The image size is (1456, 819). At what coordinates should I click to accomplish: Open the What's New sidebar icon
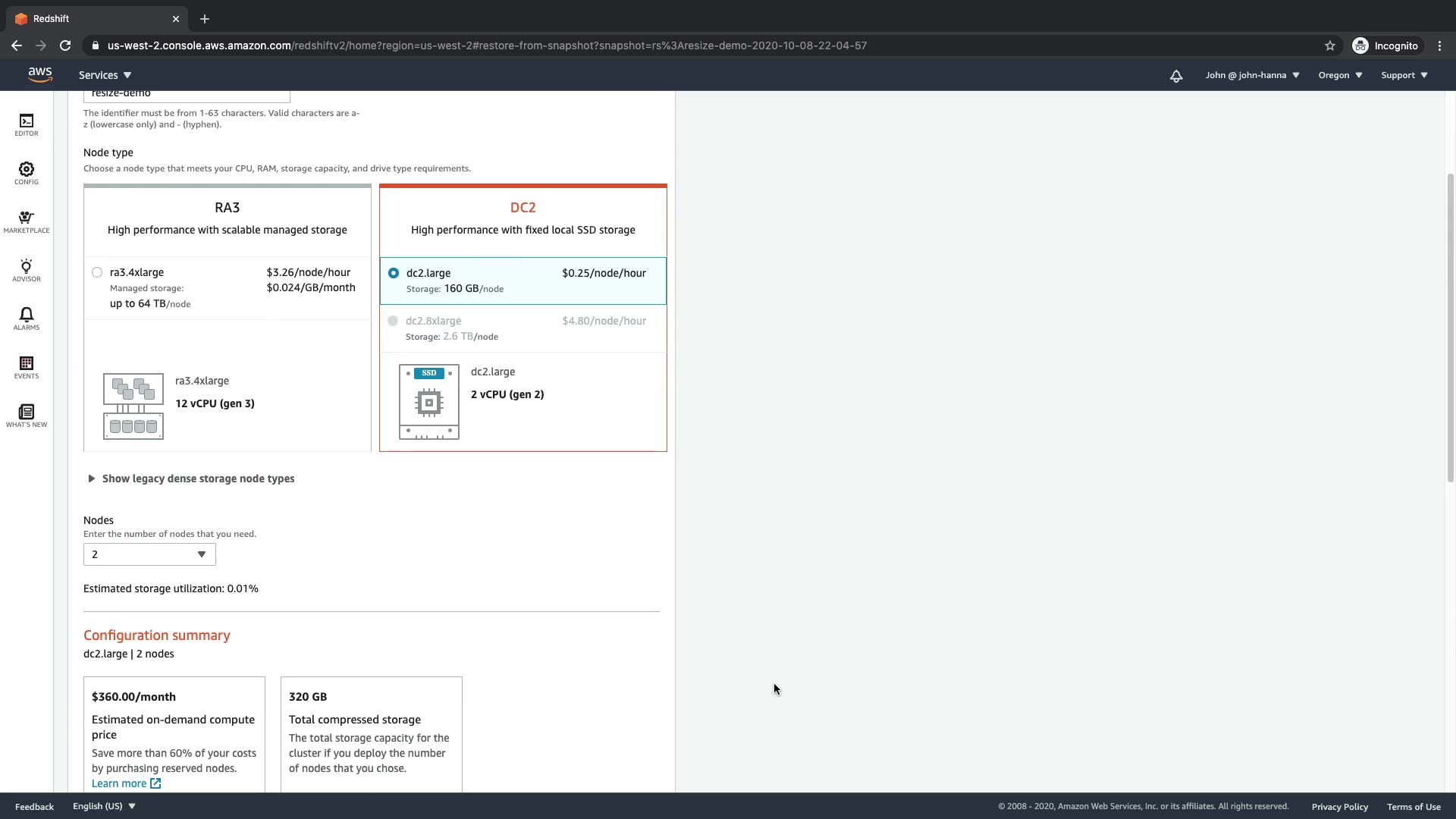click(x=27, y=416)
